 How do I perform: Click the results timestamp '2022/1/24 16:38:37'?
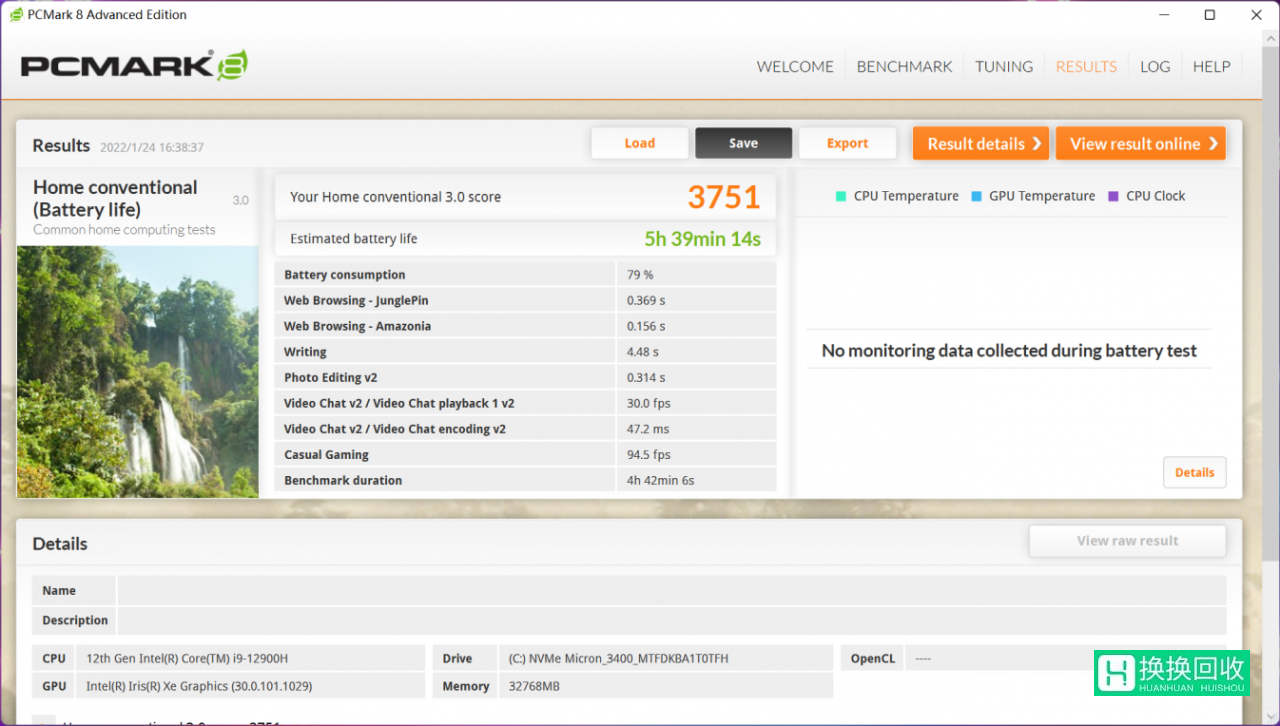click(x=152, y=147)
